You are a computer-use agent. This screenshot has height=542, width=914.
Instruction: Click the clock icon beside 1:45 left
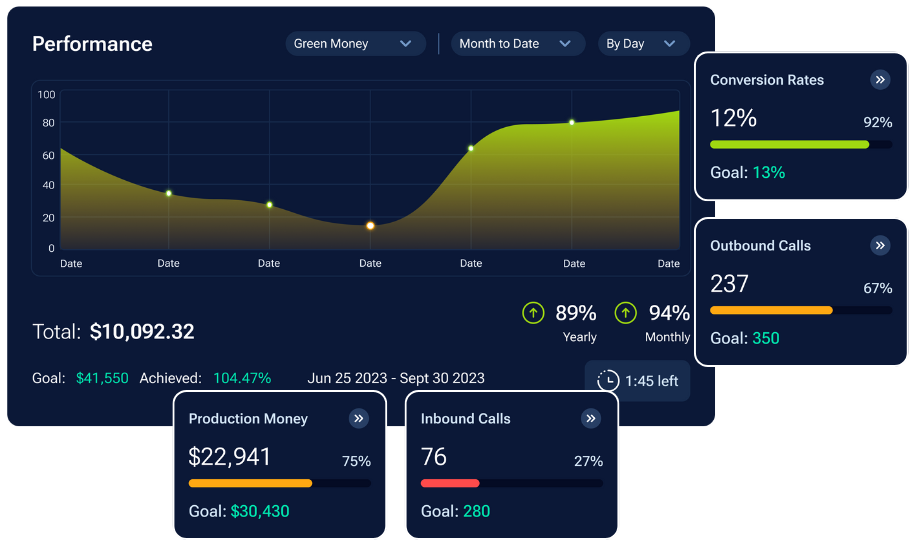607,381
